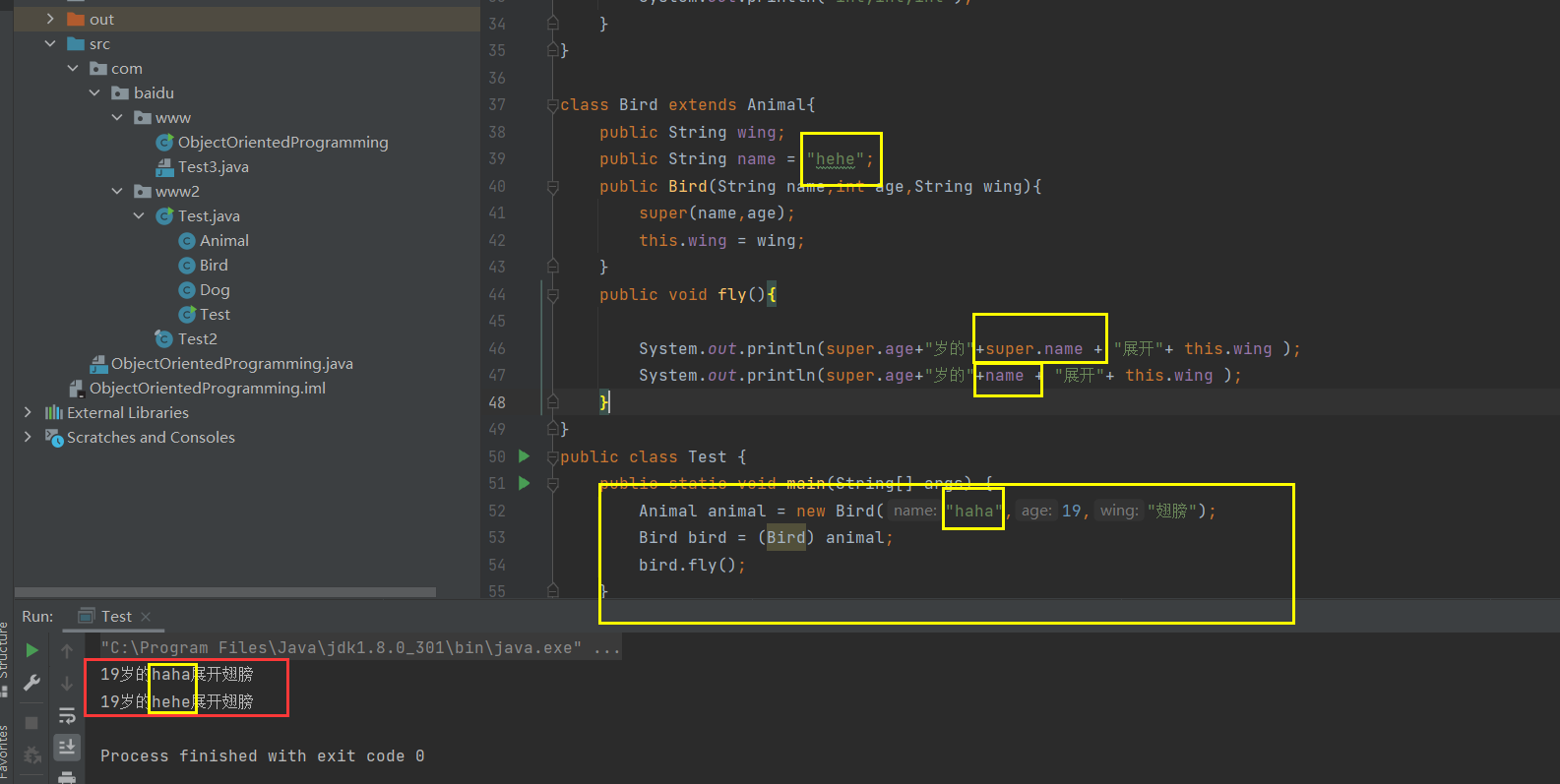Screen dimensions: 1560x784
Task: Click the www package folder icon
Action: click(x=143, y=117)
